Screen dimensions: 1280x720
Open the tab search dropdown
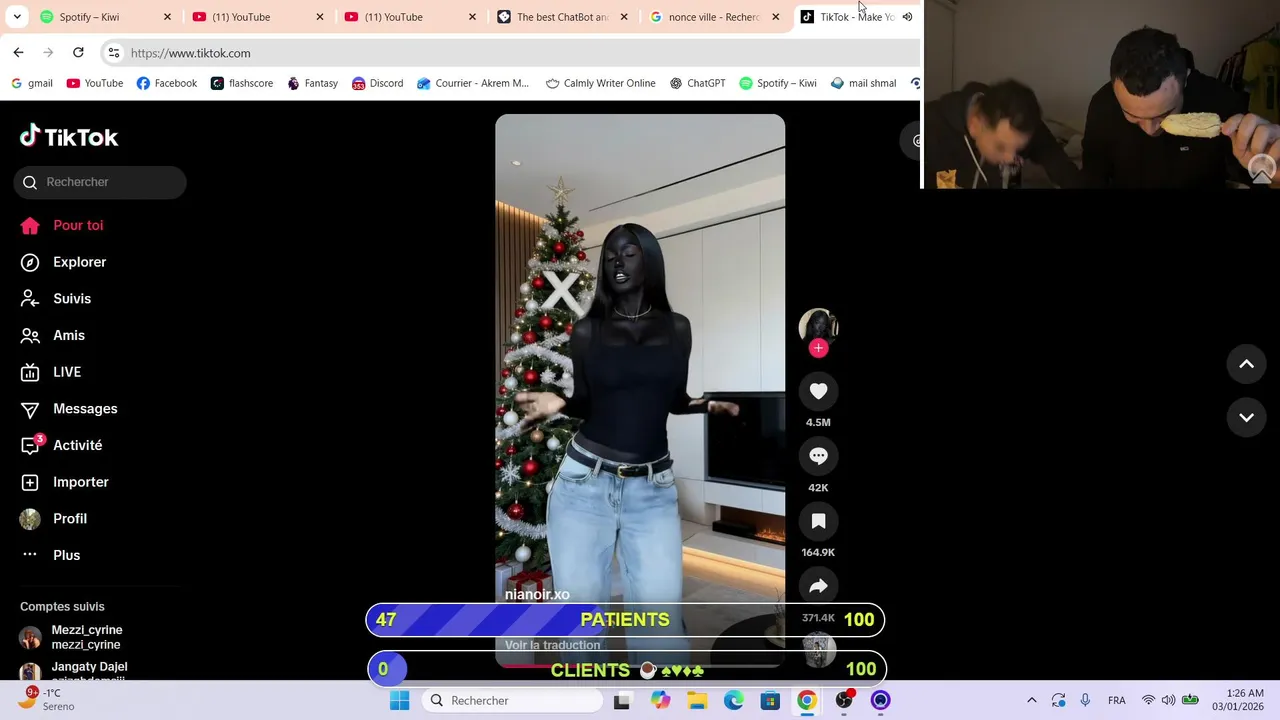[x=17, y=17]
